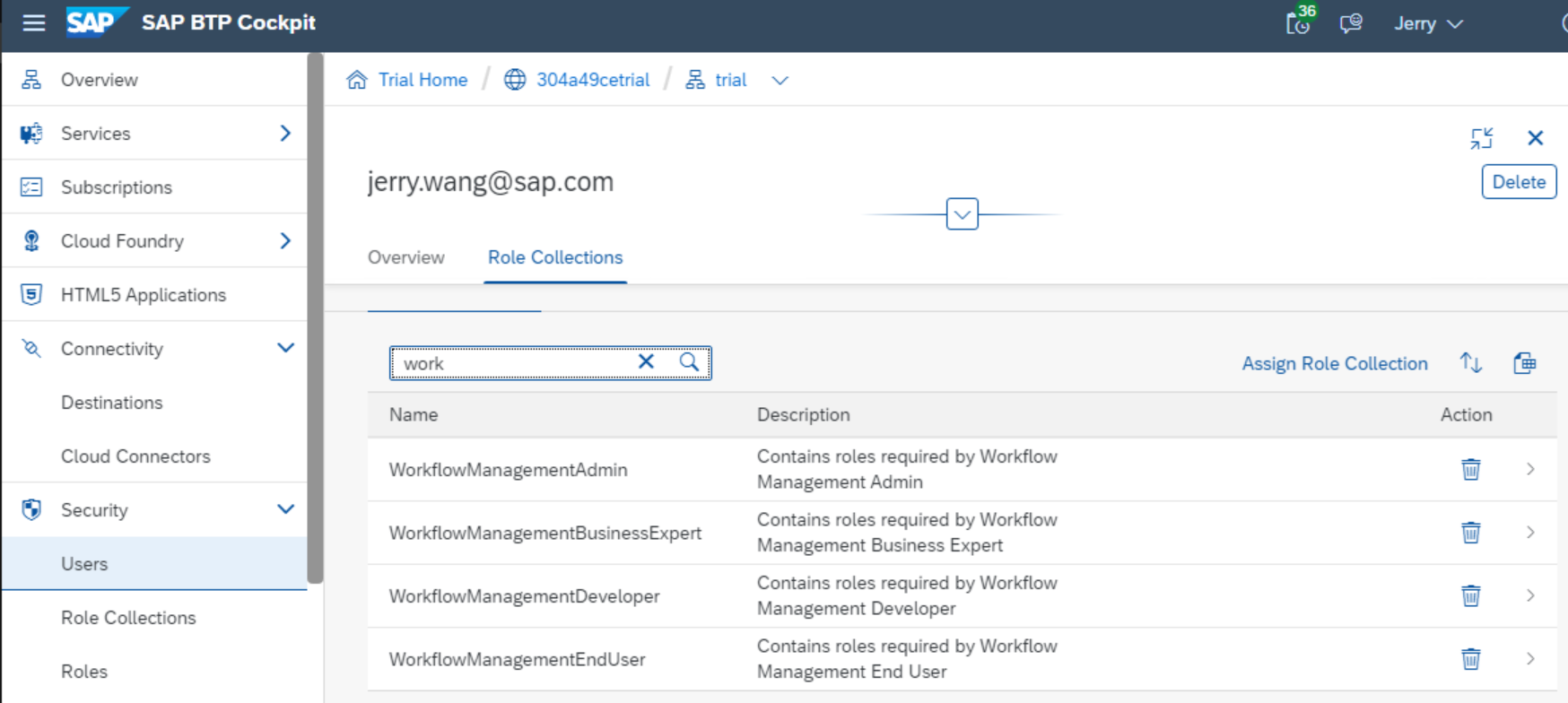Open Roles under Security

point(84,672)
